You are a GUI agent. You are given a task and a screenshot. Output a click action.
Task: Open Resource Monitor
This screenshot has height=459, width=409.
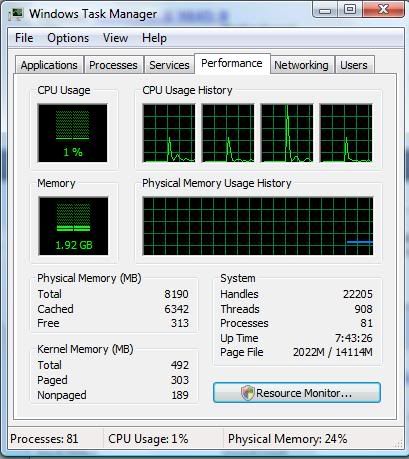click(297, 393)
